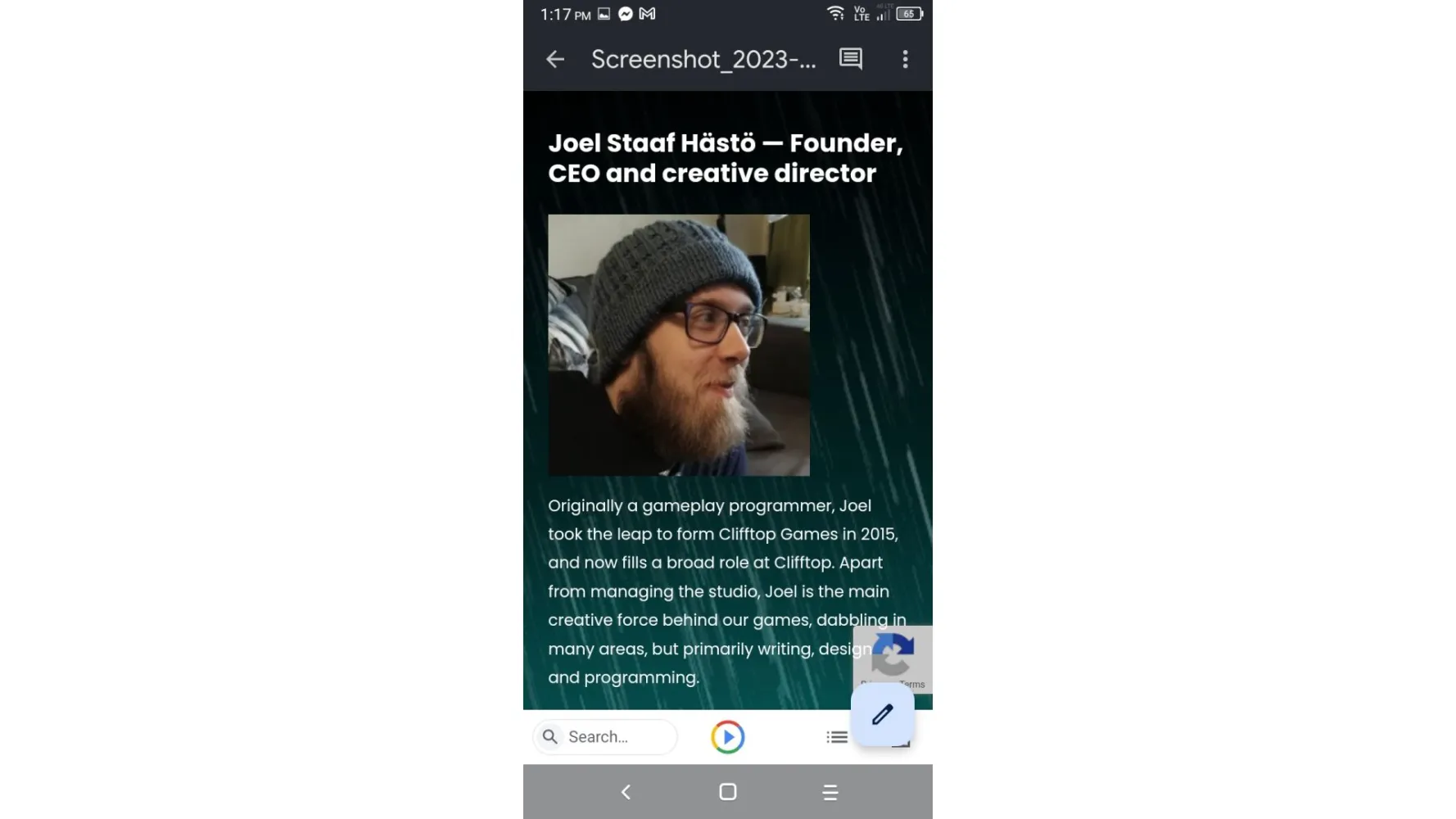Tap the photo of Joel in beanie

[679, 345]
